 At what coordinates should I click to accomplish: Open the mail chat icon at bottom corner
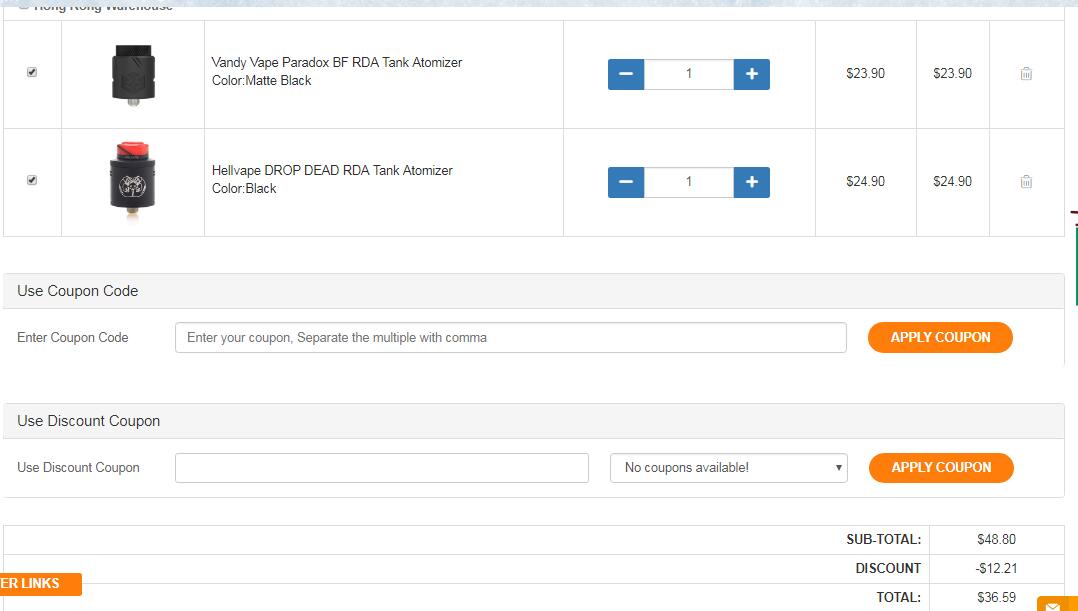tap(1057, 604)
